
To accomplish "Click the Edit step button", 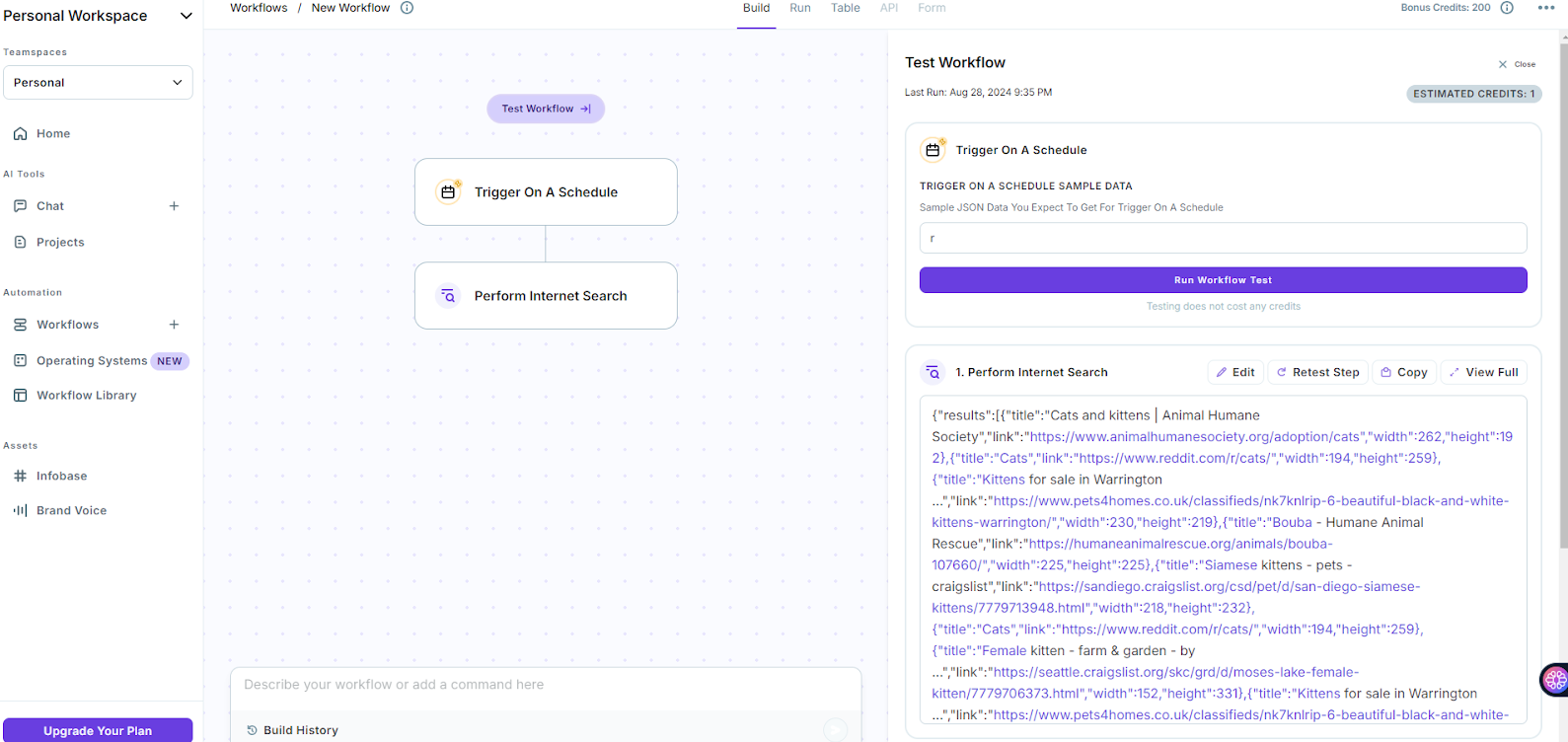I will pos(1235,372).
